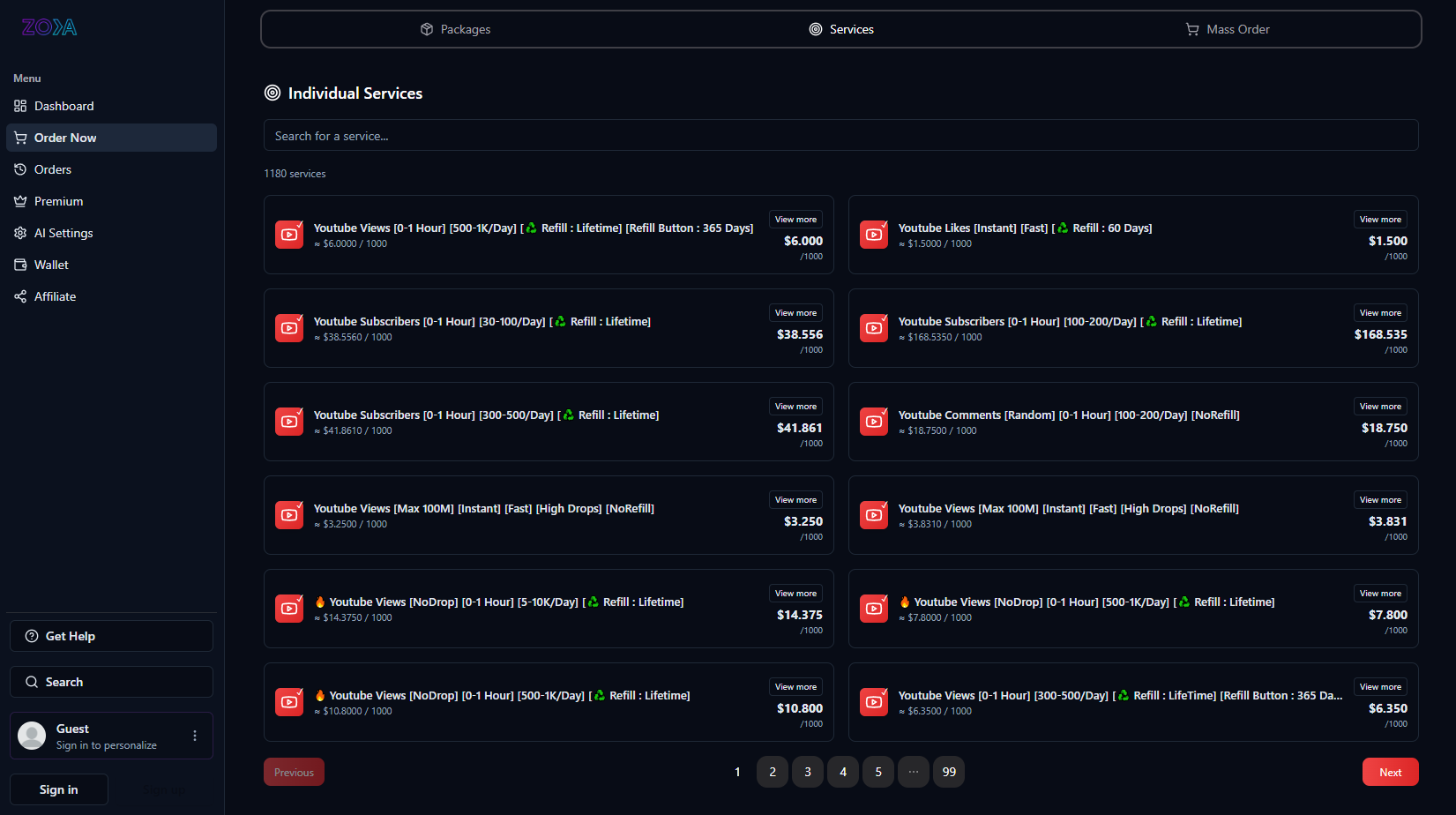Go to page 3

(x=808, y=772)
